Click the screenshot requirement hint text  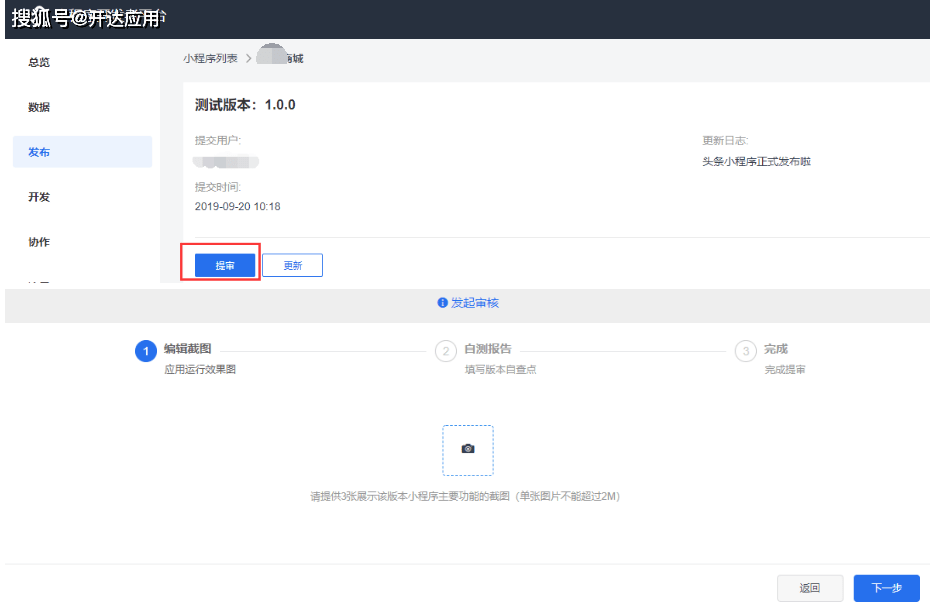pyautogui.click(x=465, y=496)
